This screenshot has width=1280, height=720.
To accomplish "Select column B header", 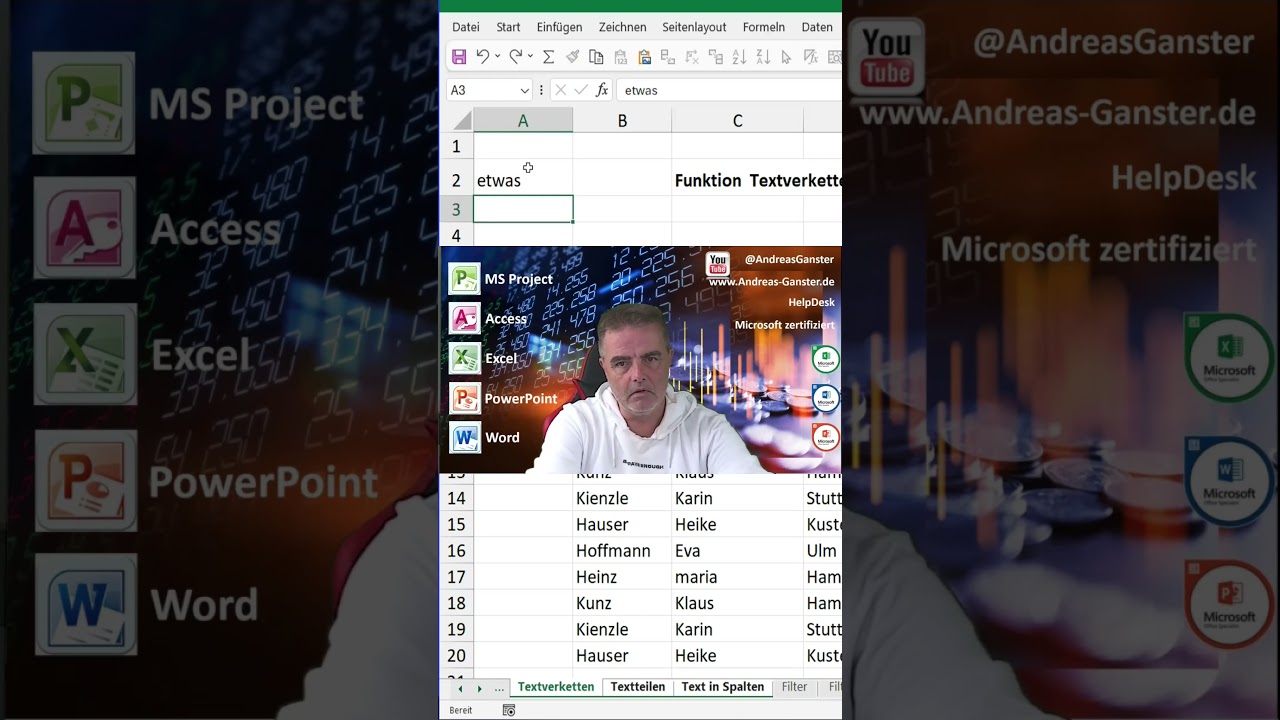I will pyautogui.click(x=622, y=121).
